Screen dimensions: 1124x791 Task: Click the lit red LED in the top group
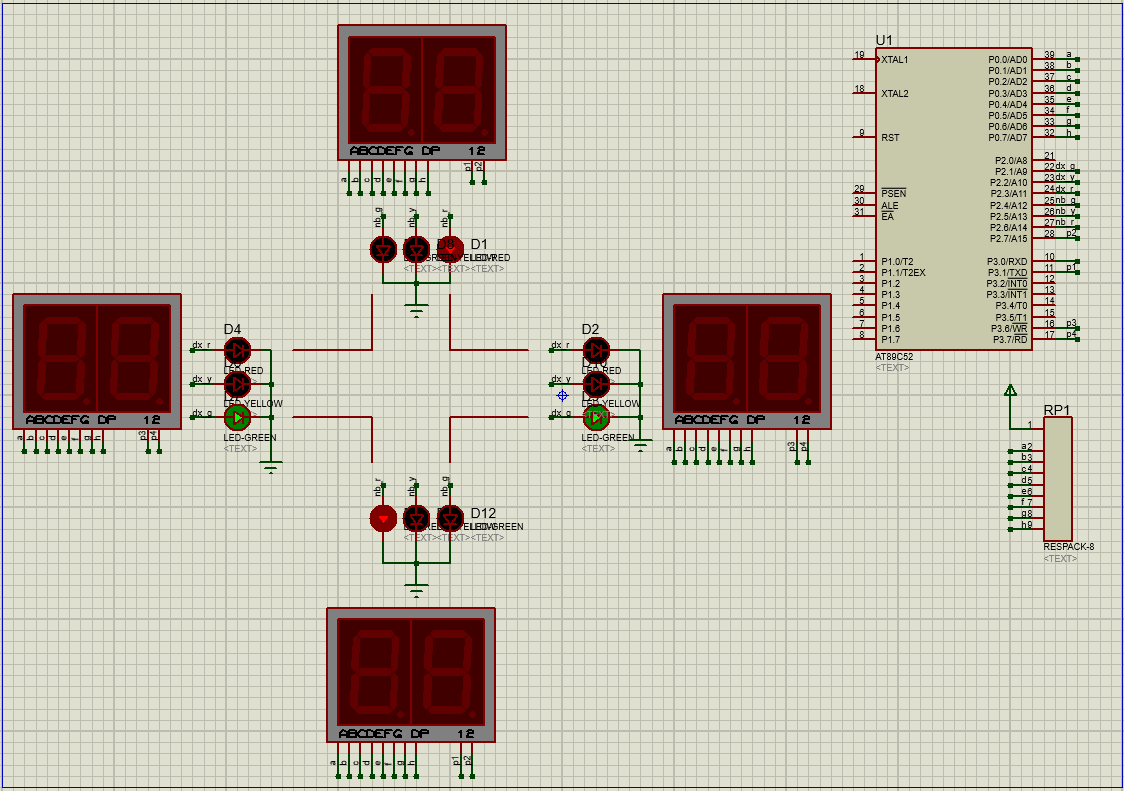[x=451, y=248]
